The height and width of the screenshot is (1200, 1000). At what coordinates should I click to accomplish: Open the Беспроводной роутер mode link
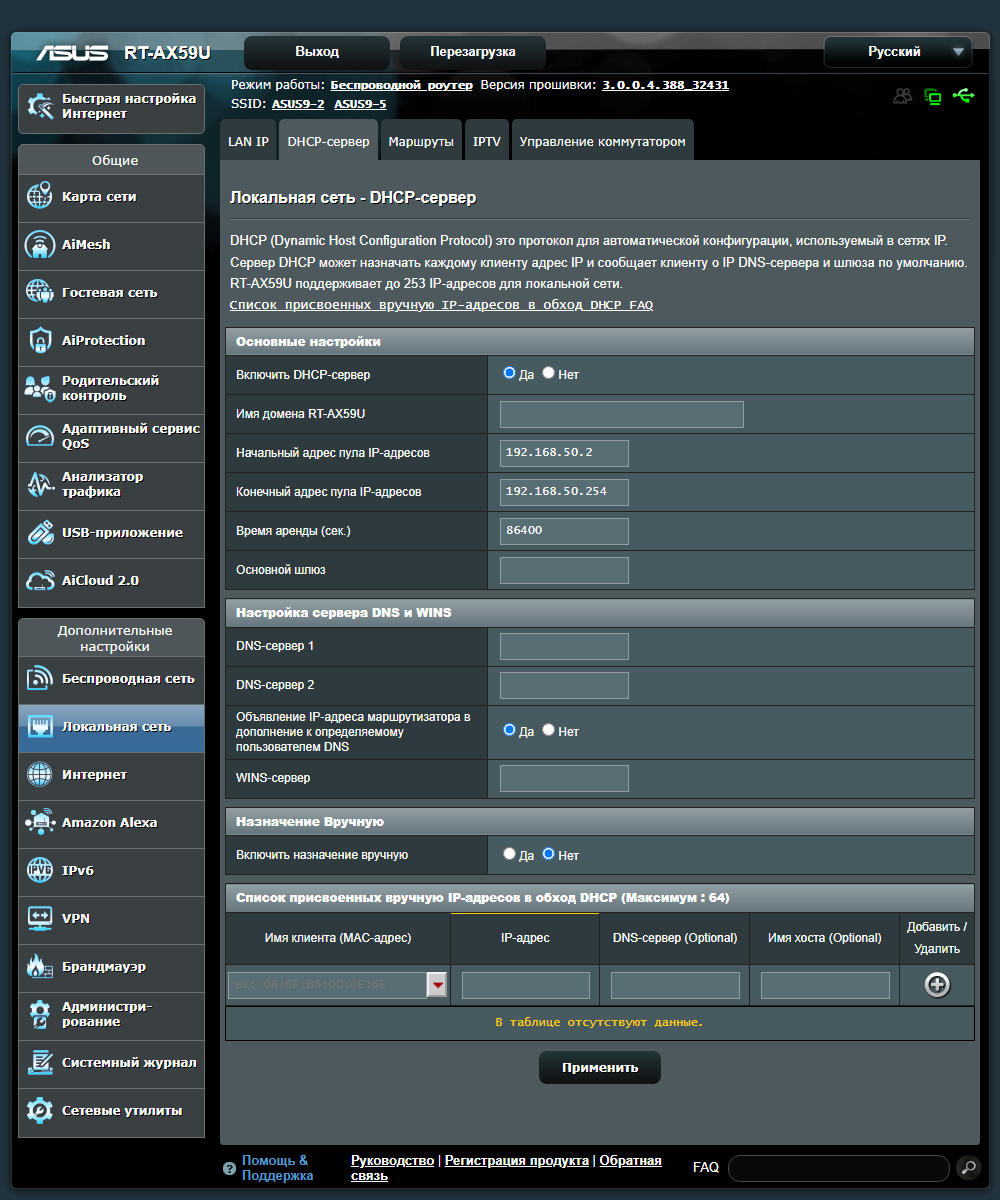tap(402, 86)
